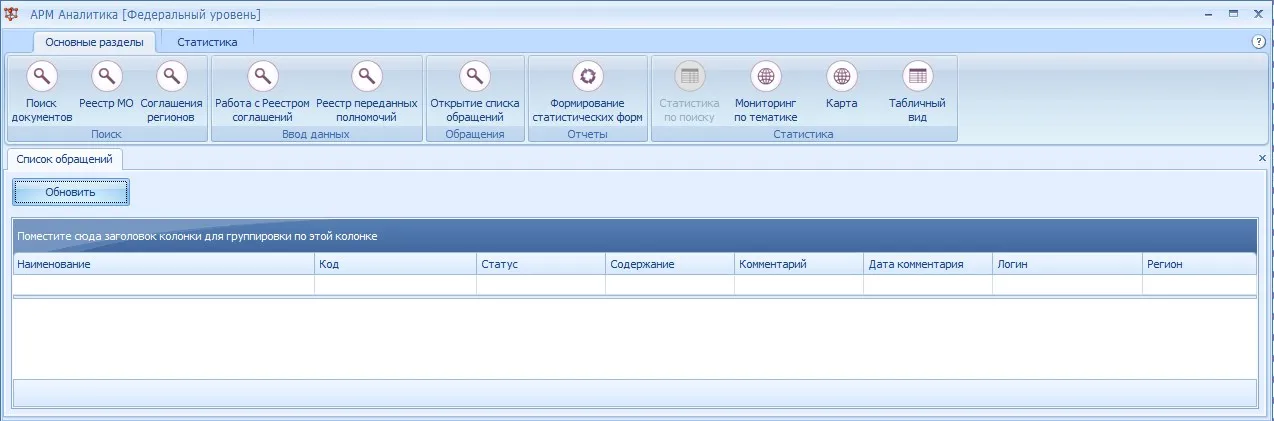Click filter cell under Содержание
The height and width of the screenshot is (421, 1274).
pyautogui.click(x=670, y=285)
